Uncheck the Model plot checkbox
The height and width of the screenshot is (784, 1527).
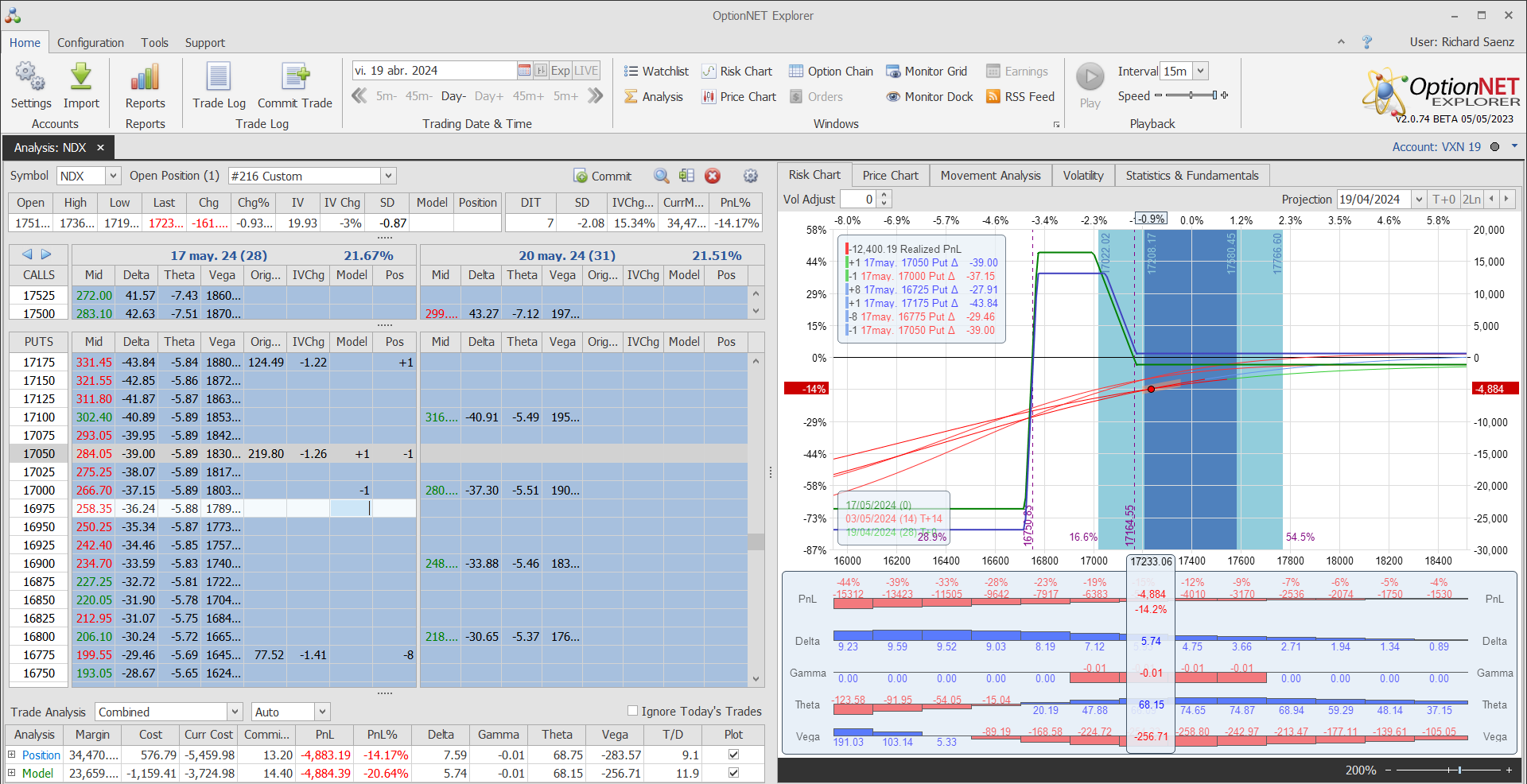[x=733, y=773]
